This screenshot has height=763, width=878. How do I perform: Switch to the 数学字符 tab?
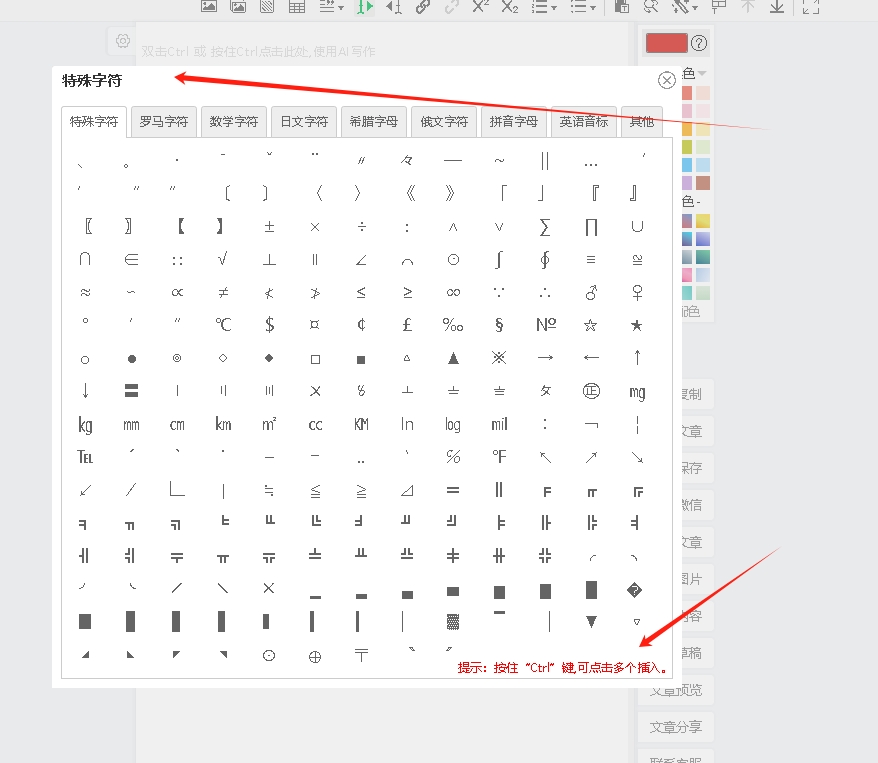point(234,122)
